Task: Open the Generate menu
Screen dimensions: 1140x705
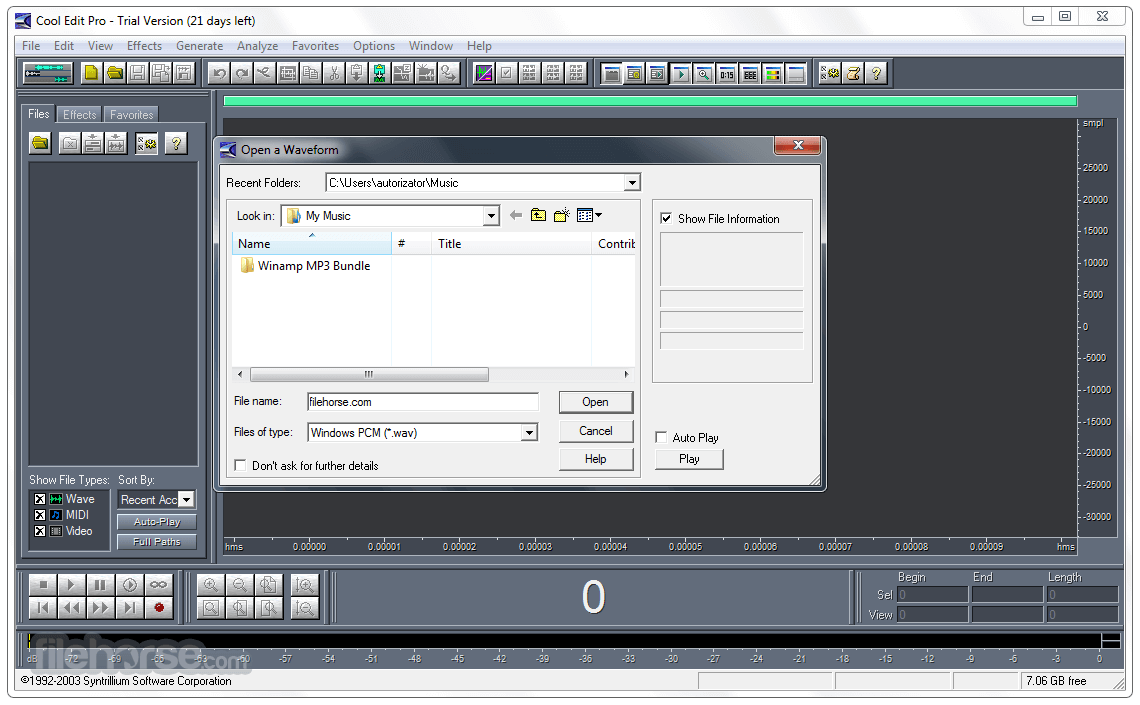Action: click(199, 46)
